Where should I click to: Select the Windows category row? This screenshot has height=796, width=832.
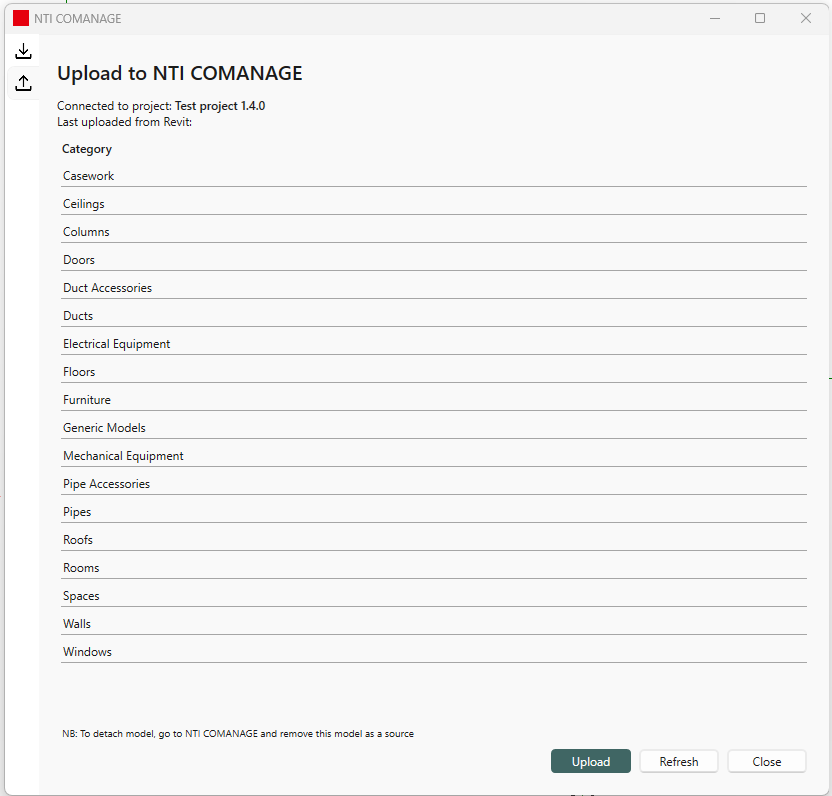(x=434, y=652)
